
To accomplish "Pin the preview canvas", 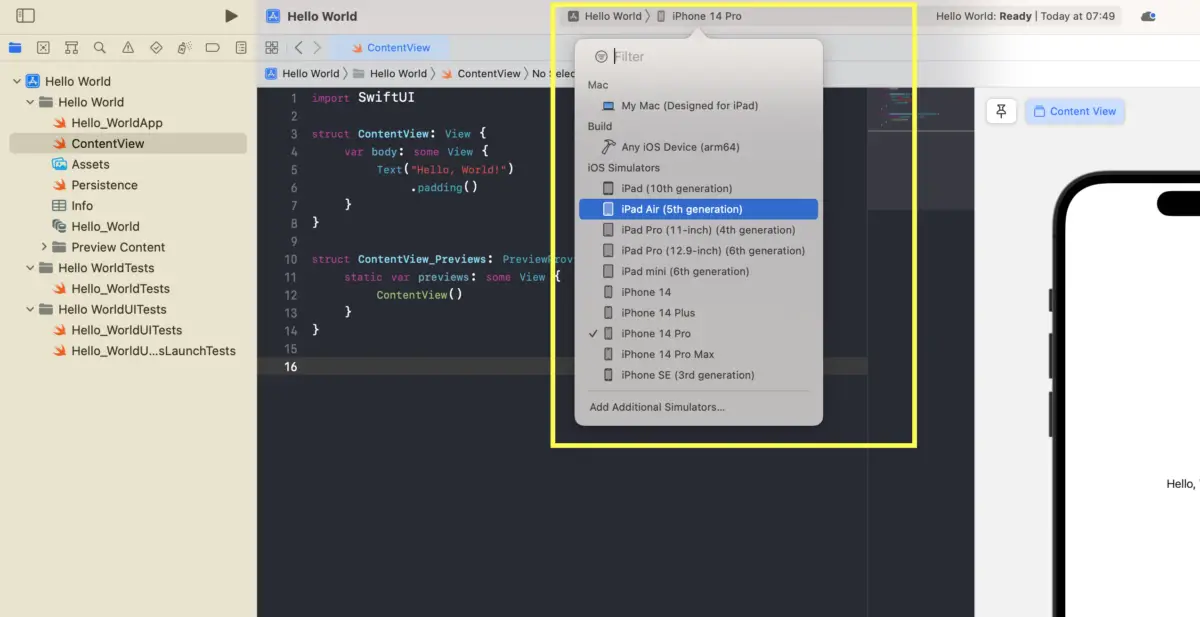I will [1001, 111].
